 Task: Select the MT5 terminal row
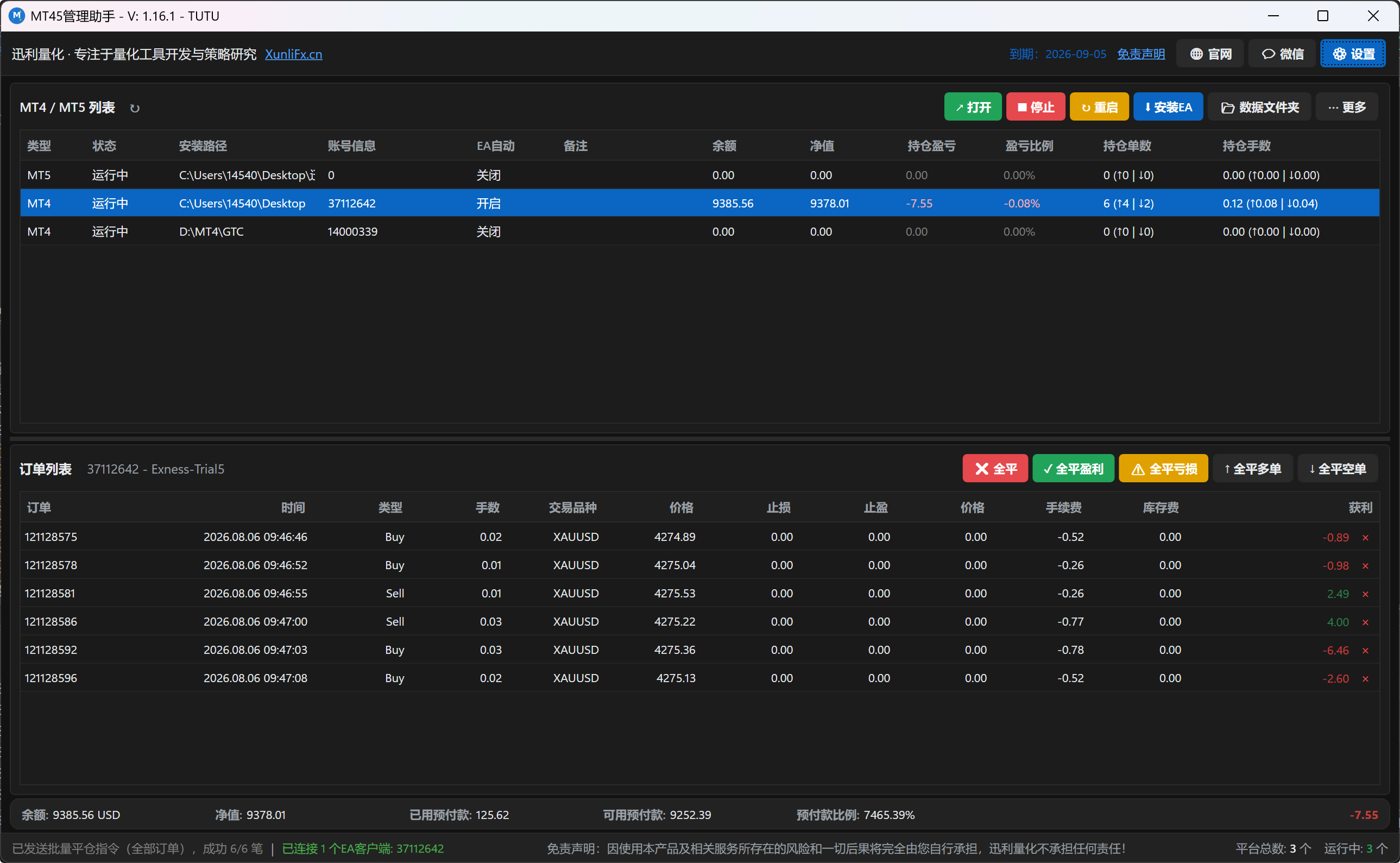click(699, 175)
